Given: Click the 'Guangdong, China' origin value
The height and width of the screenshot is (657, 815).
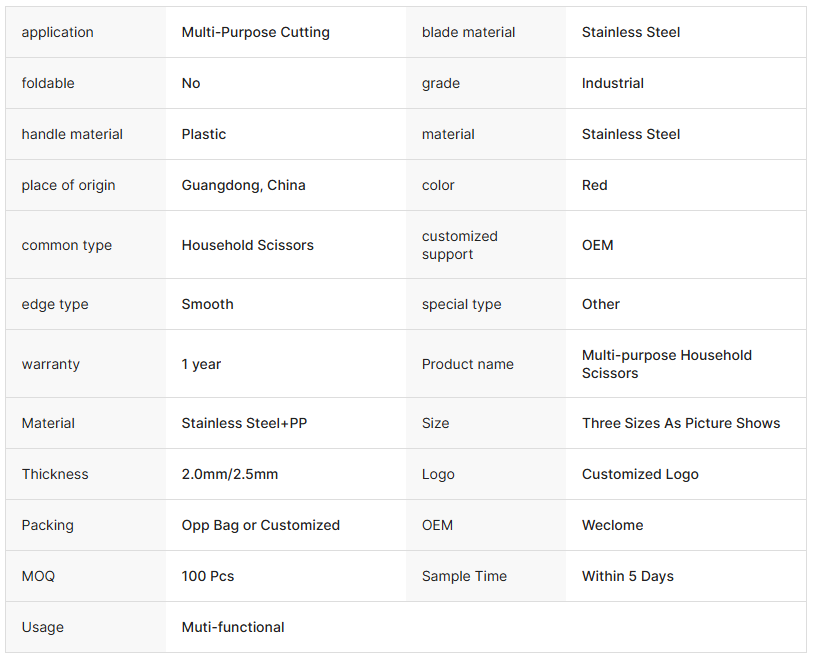Looking at the screenshot, I should (x=243, y=185).
